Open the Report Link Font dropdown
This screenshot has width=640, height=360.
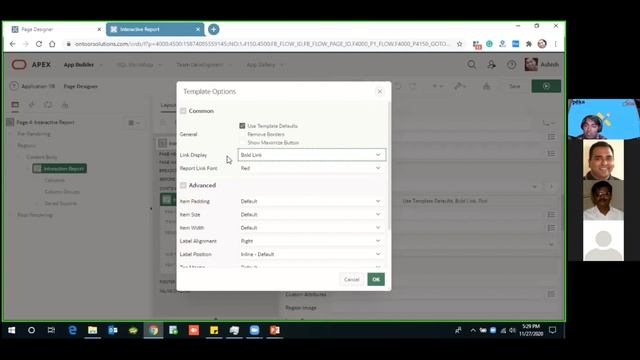pyautogui.click(x=311, y=168)
